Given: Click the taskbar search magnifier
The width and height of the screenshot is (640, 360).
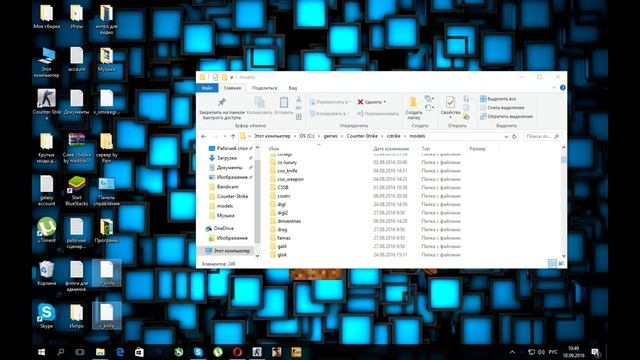Looking at the screenshot, I should (x=61, y=352).
